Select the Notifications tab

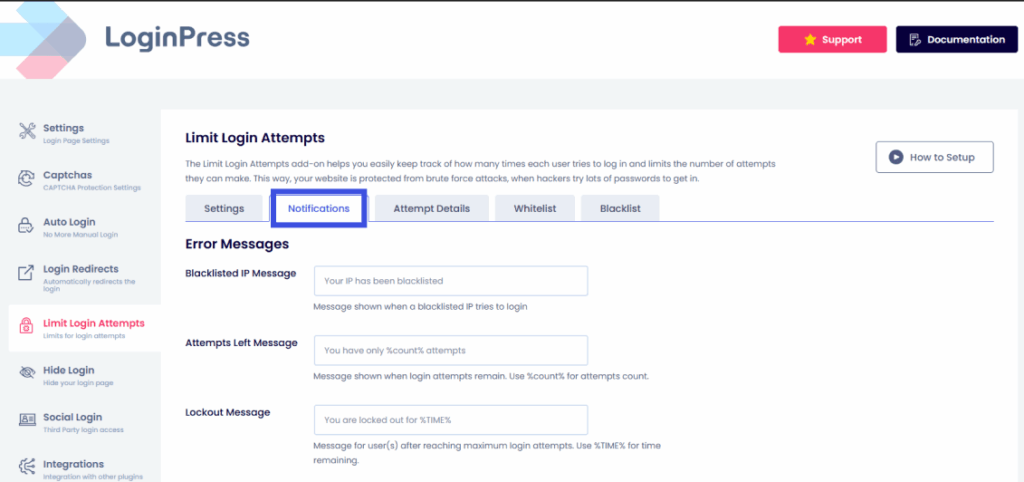[x=319, y=209]
